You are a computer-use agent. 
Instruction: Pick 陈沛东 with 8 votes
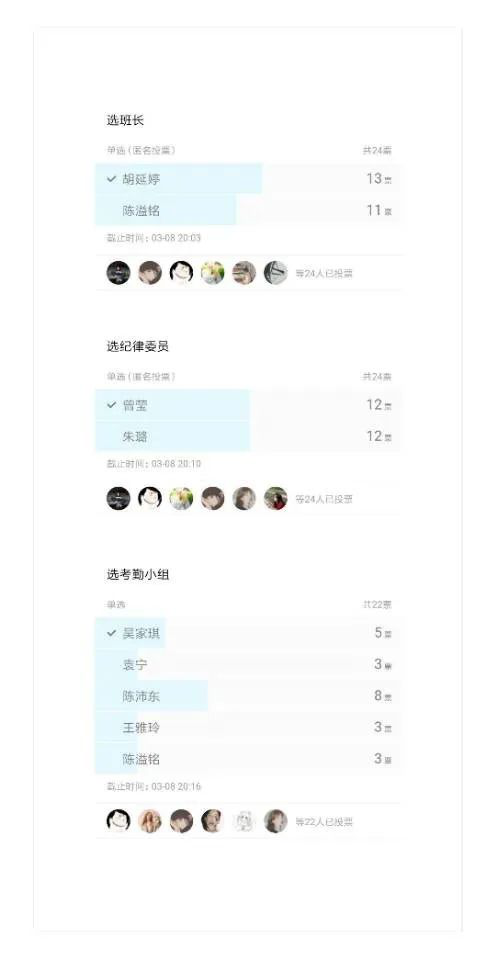point(248,696)
